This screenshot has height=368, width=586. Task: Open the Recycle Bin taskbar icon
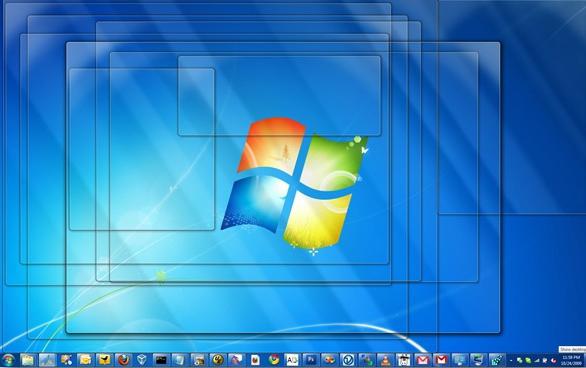coord(179,360)
